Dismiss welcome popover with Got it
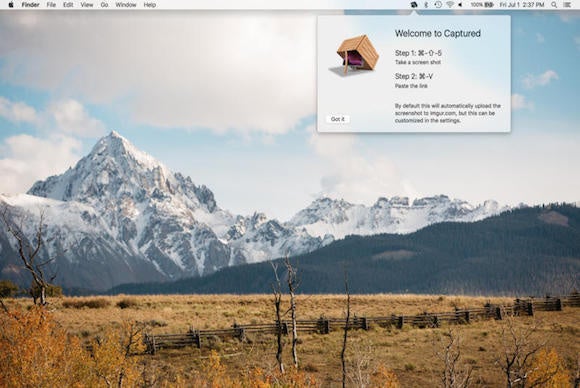Viewport: 580px width, 388px height. click(x=338, y=119)
